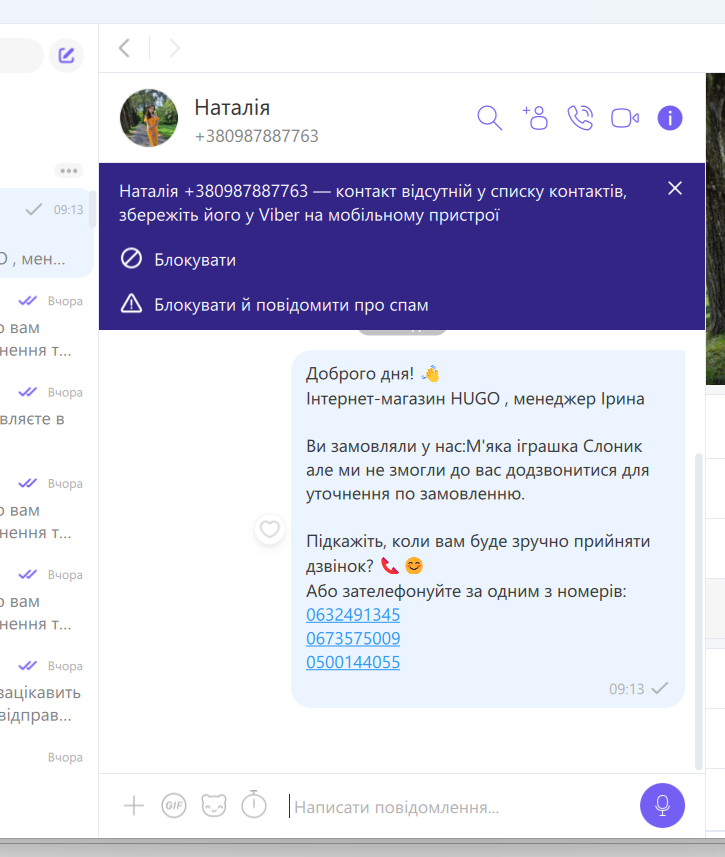Click the voice message microphone button
725x857 pixels.
(x=662, y=806)
